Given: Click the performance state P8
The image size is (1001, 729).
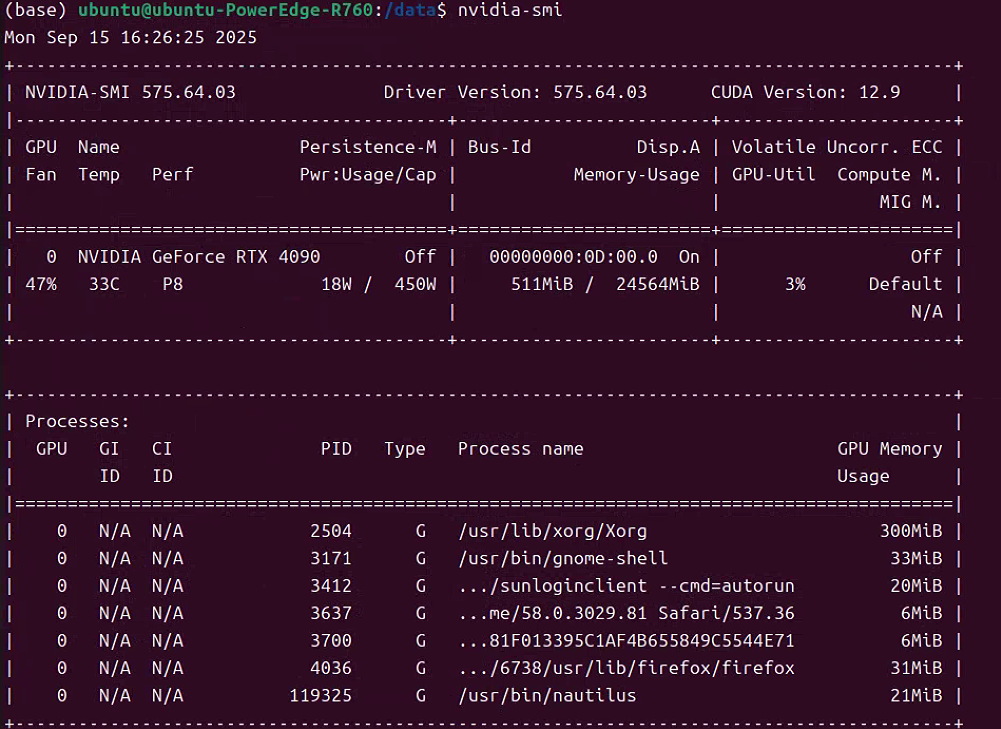Looking at the screenshot, I should 172,285.
